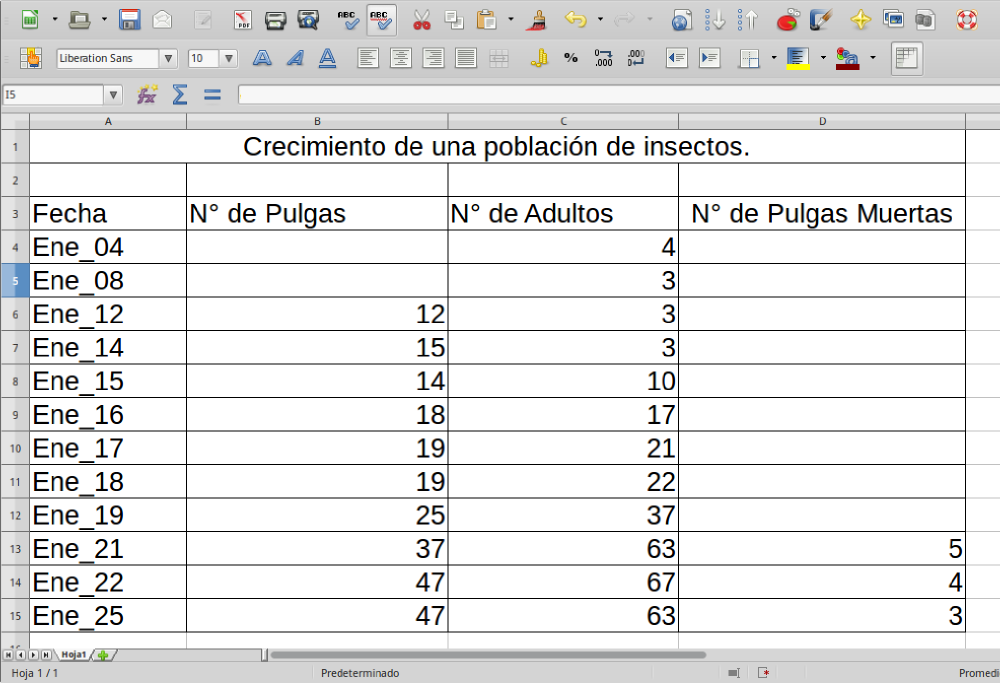1000x683 pixels.
Task: Add a new sheet with the plus tab
Action: click(x=103, y=654)
